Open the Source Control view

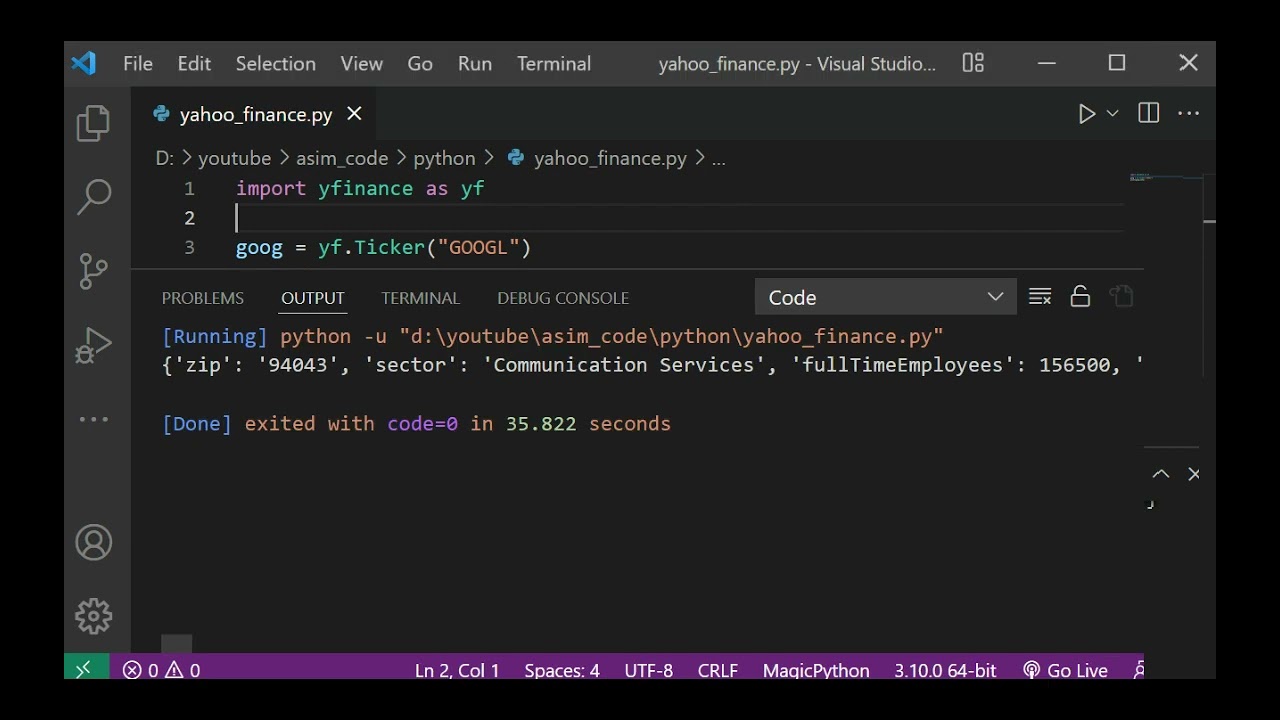[x=94, y=271]
